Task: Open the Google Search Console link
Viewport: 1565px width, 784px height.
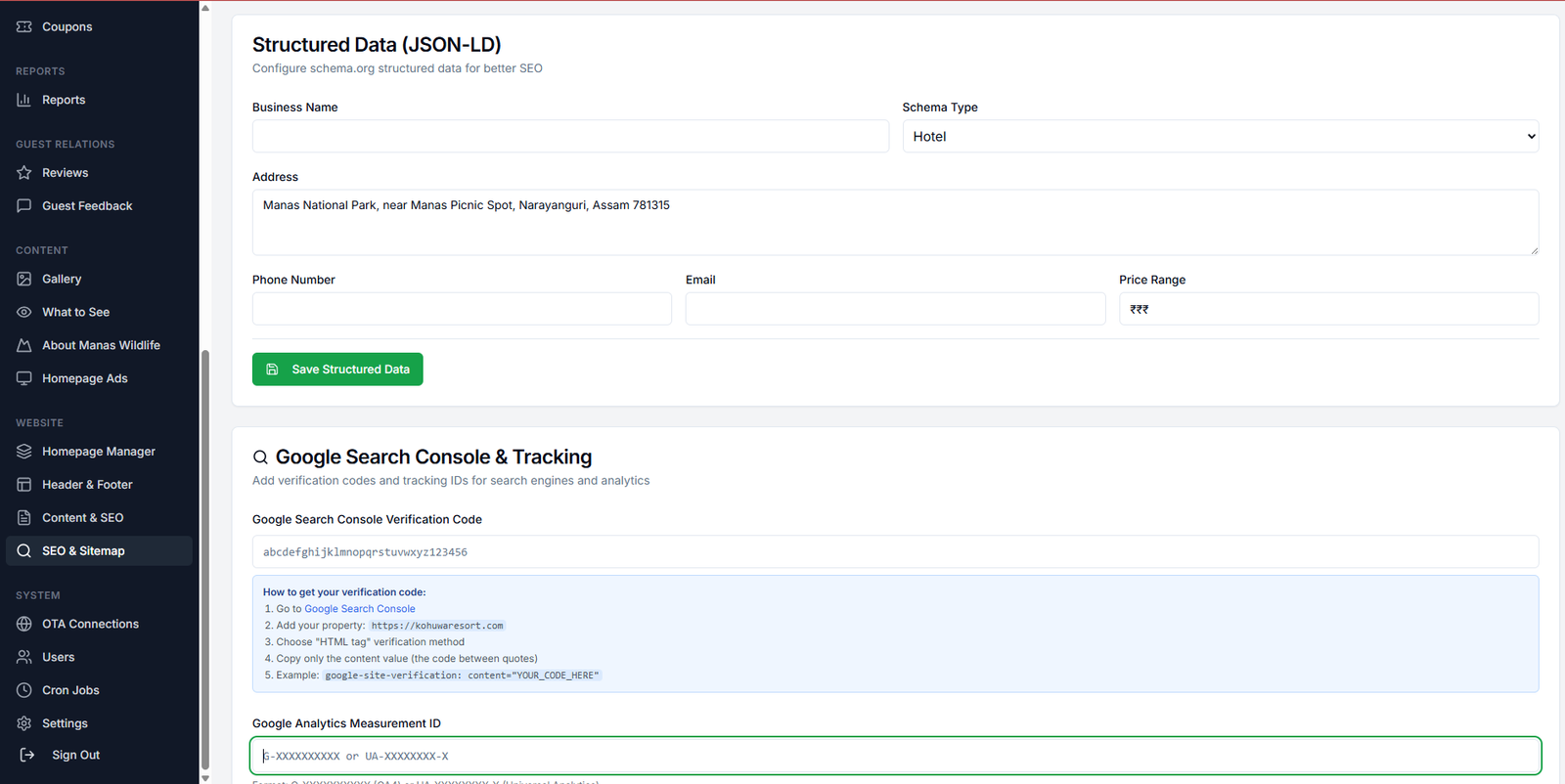Action: point(360,609)
